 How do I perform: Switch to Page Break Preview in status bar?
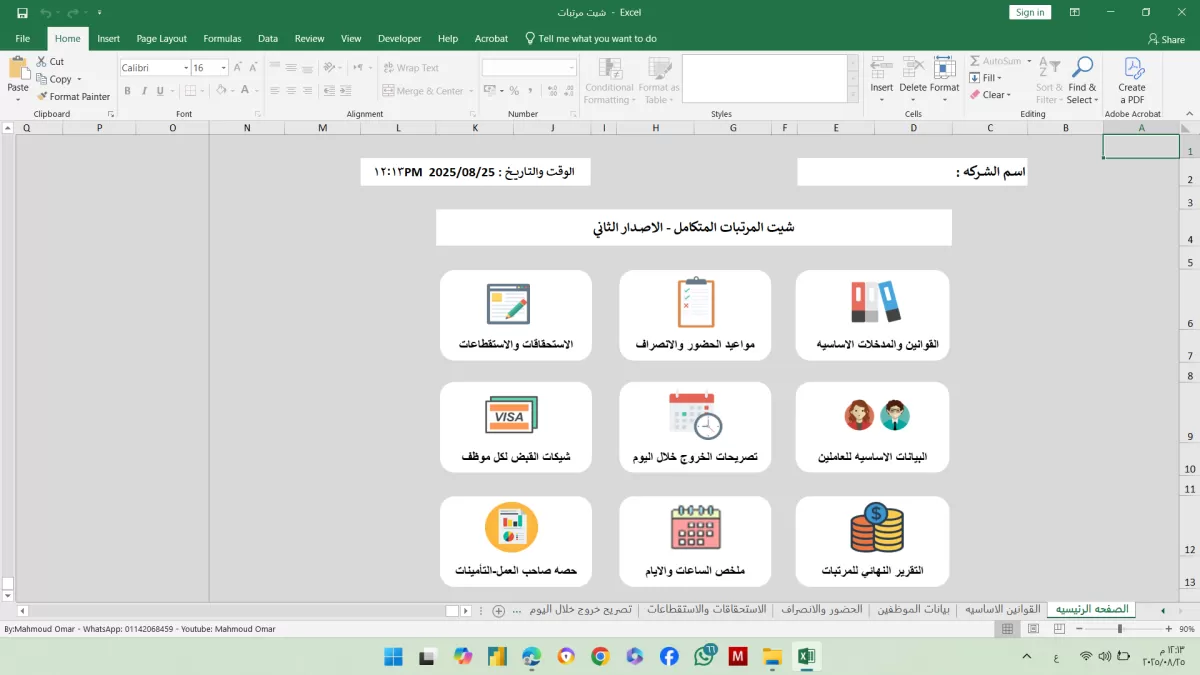click(x=1058, y=629)
